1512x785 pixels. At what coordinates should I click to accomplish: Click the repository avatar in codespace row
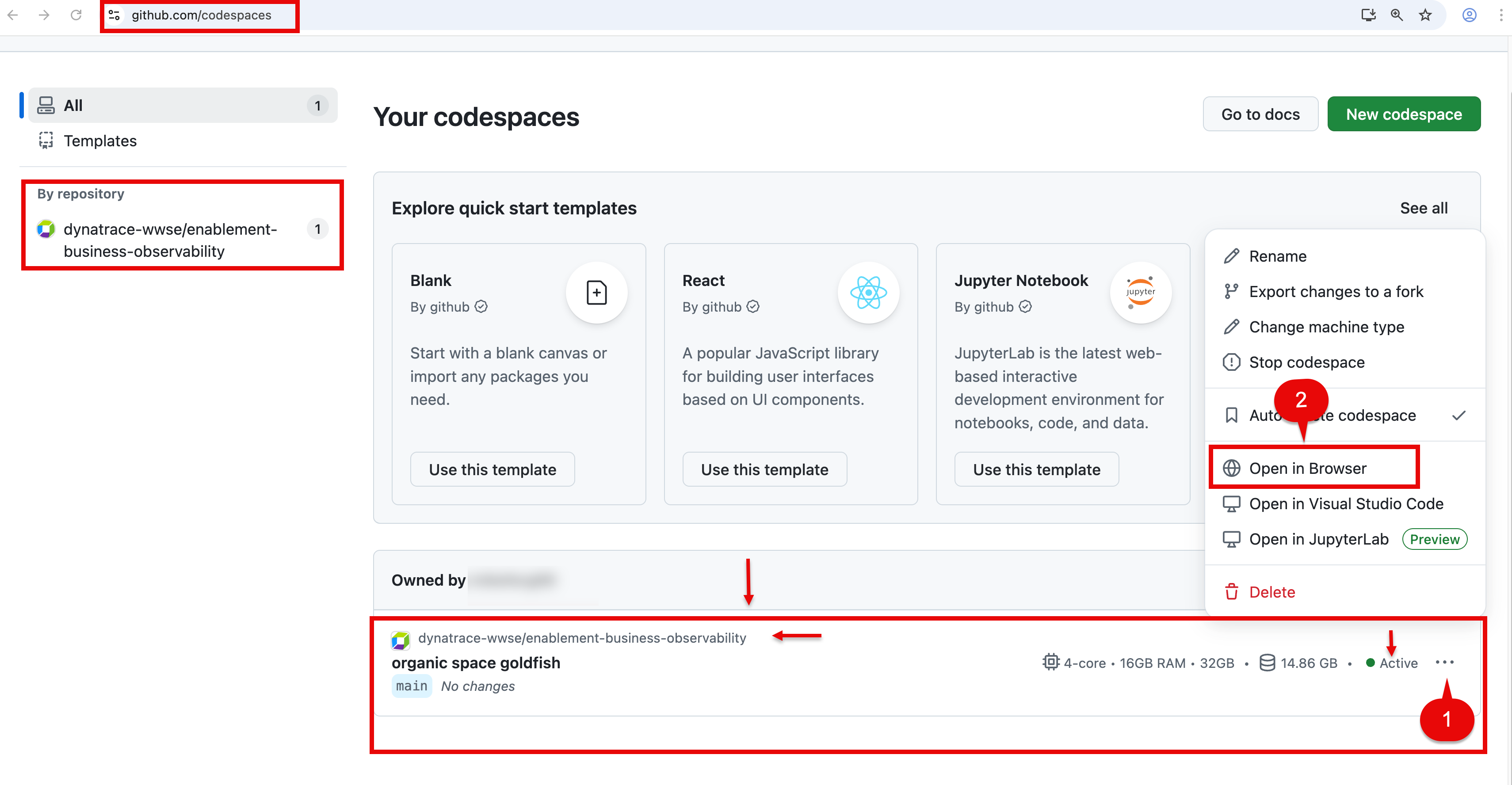[x=400, y=640]
